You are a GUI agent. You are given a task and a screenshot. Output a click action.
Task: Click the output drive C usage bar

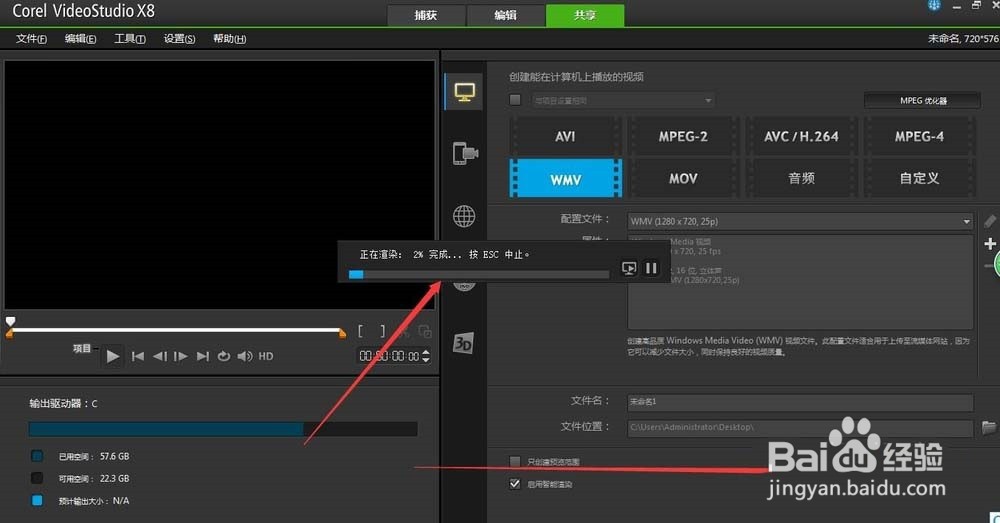(223, 429)
